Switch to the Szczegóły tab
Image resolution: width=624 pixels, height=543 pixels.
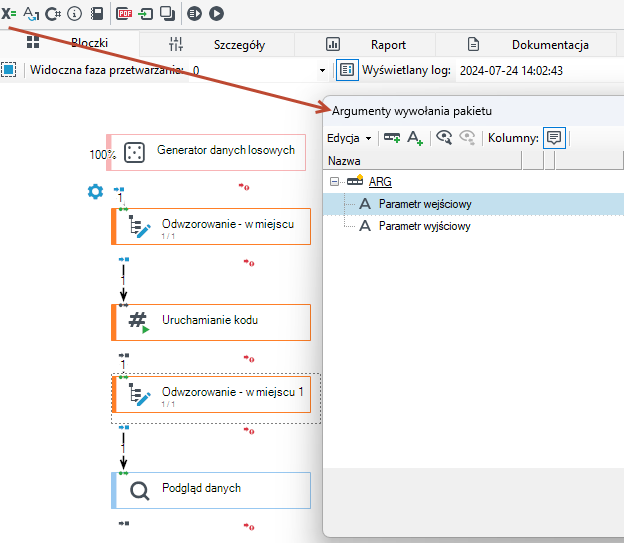click(x=217, y=45)
